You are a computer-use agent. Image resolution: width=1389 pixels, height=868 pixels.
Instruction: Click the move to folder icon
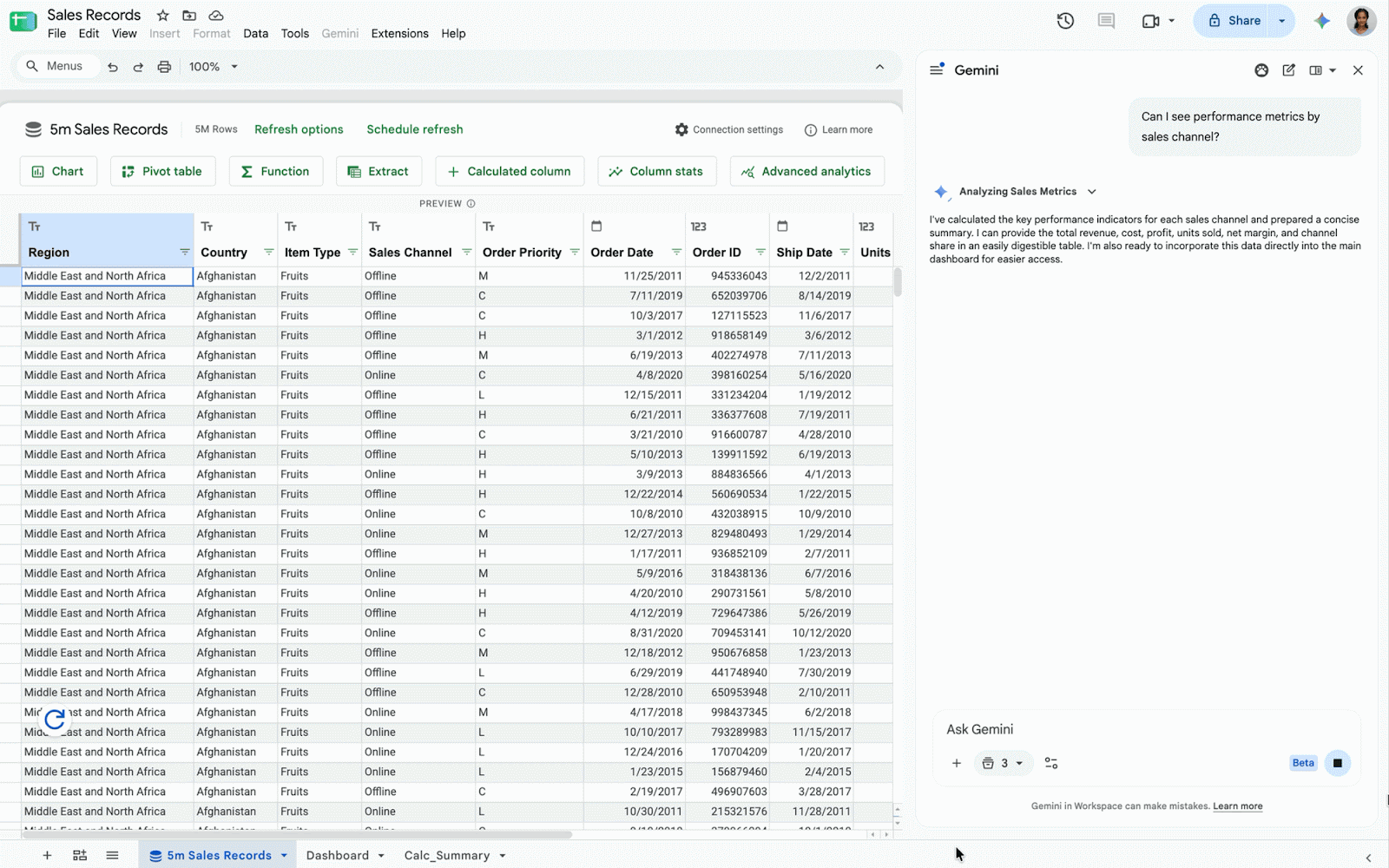189,15
